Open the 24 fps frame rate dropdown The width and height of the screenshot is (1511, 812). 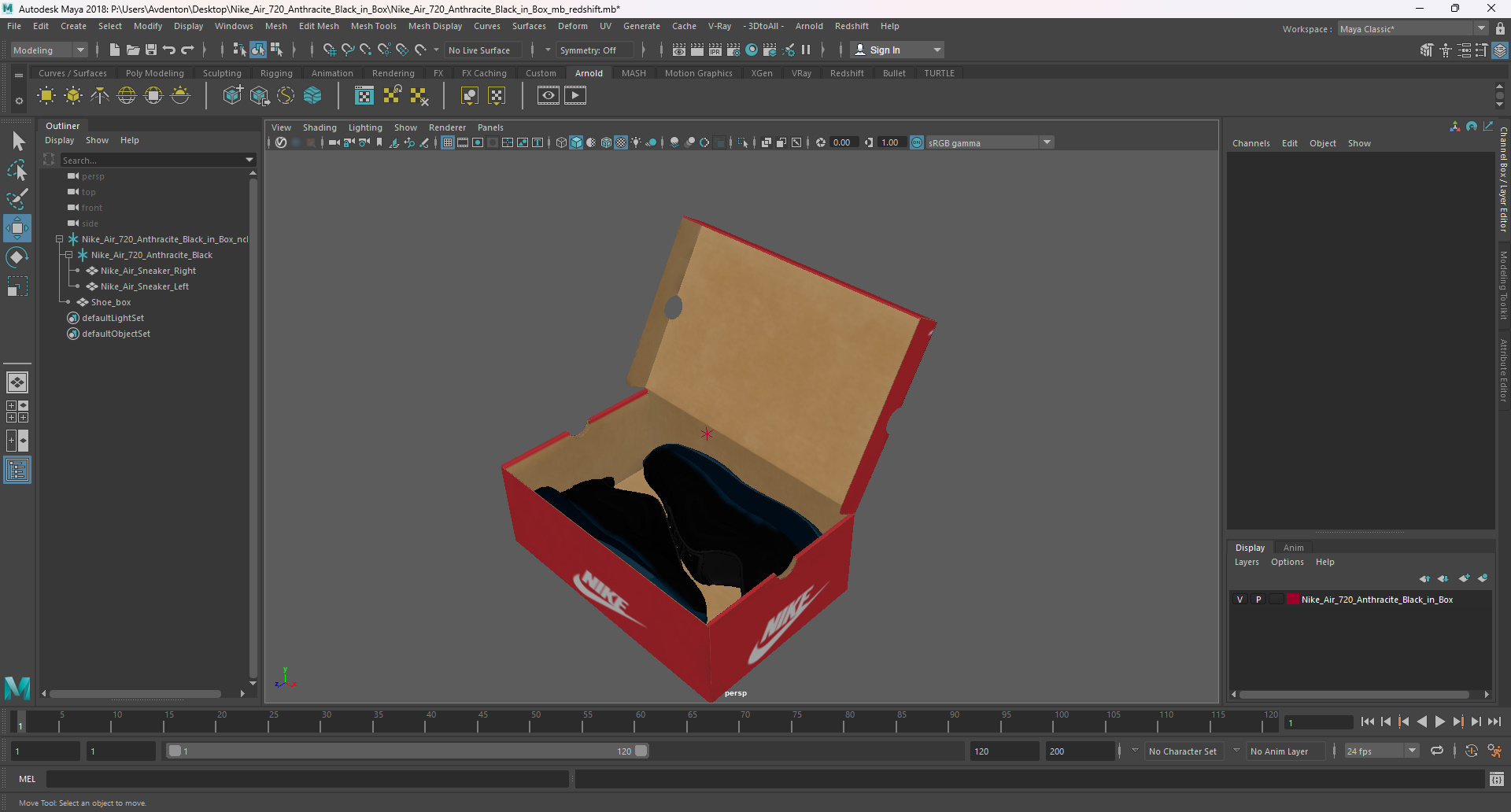tap(1381, 751)
